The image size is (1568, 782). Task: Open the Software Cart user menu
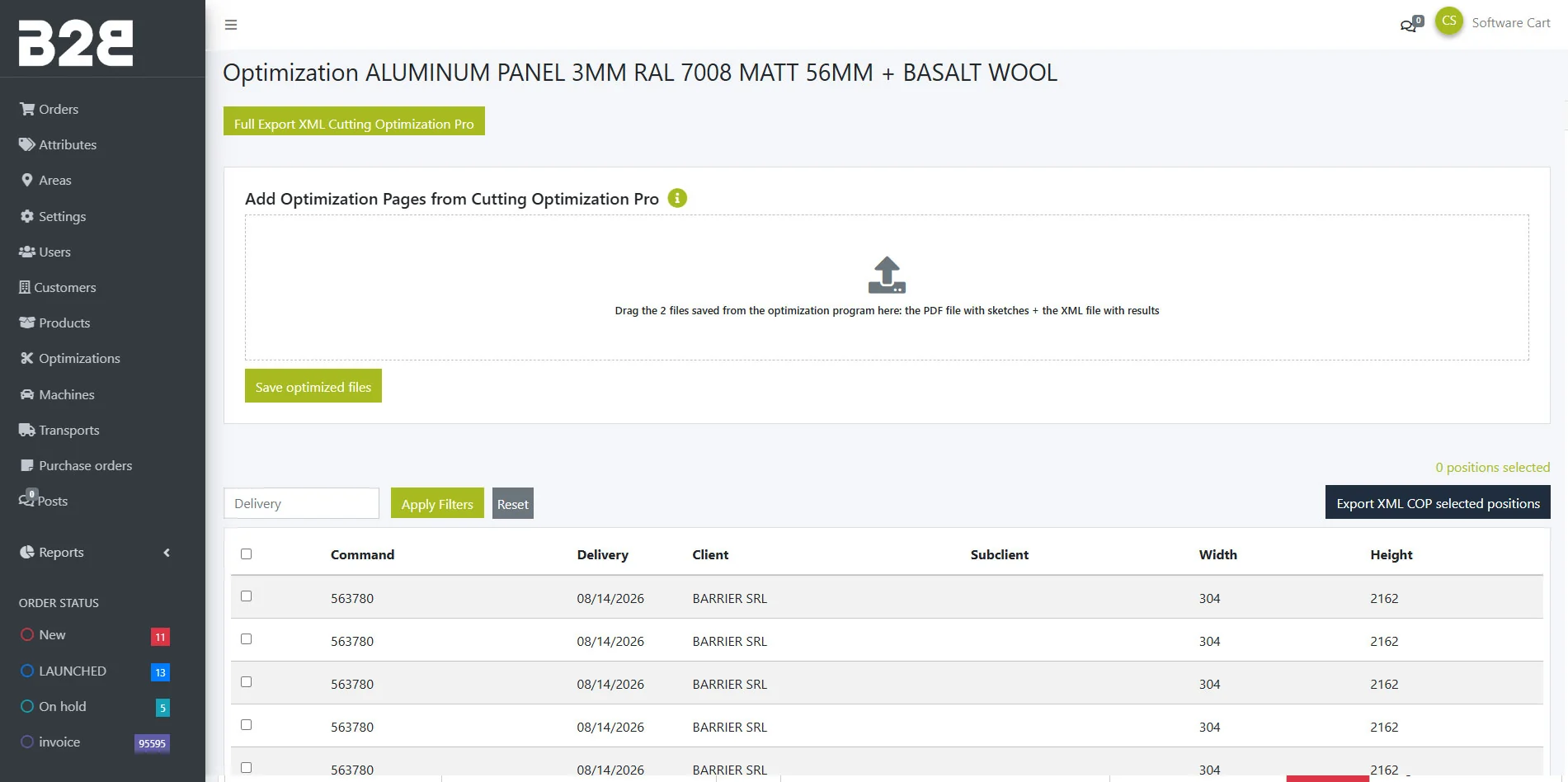coord(1511,23)
